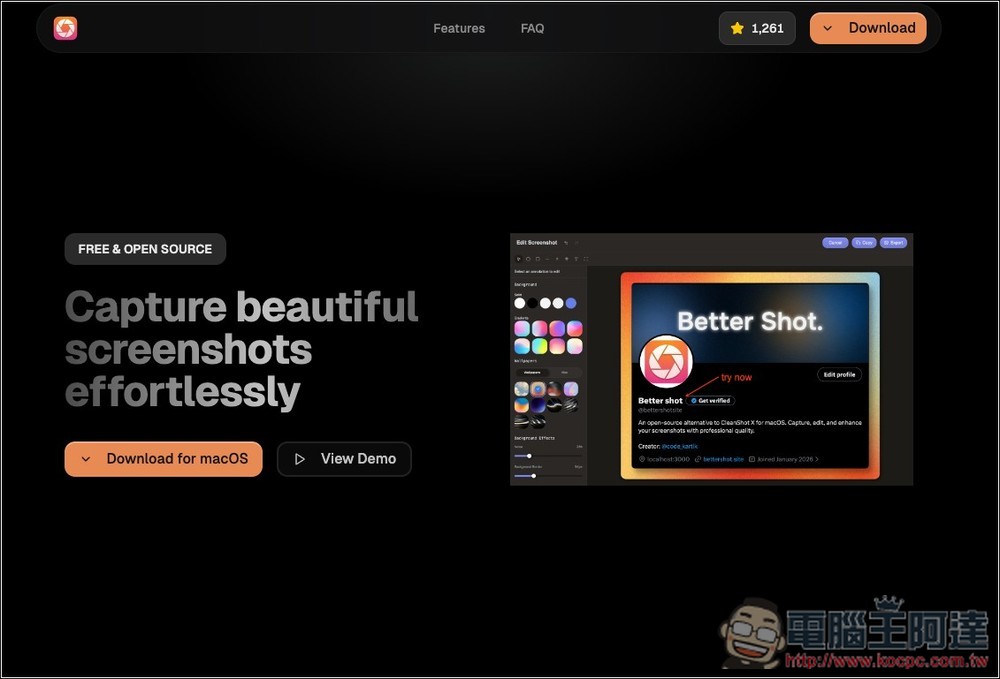Click the undo arrow beside Edit Screenshot title
This screenshot has width=1000, height=679.
566,243
